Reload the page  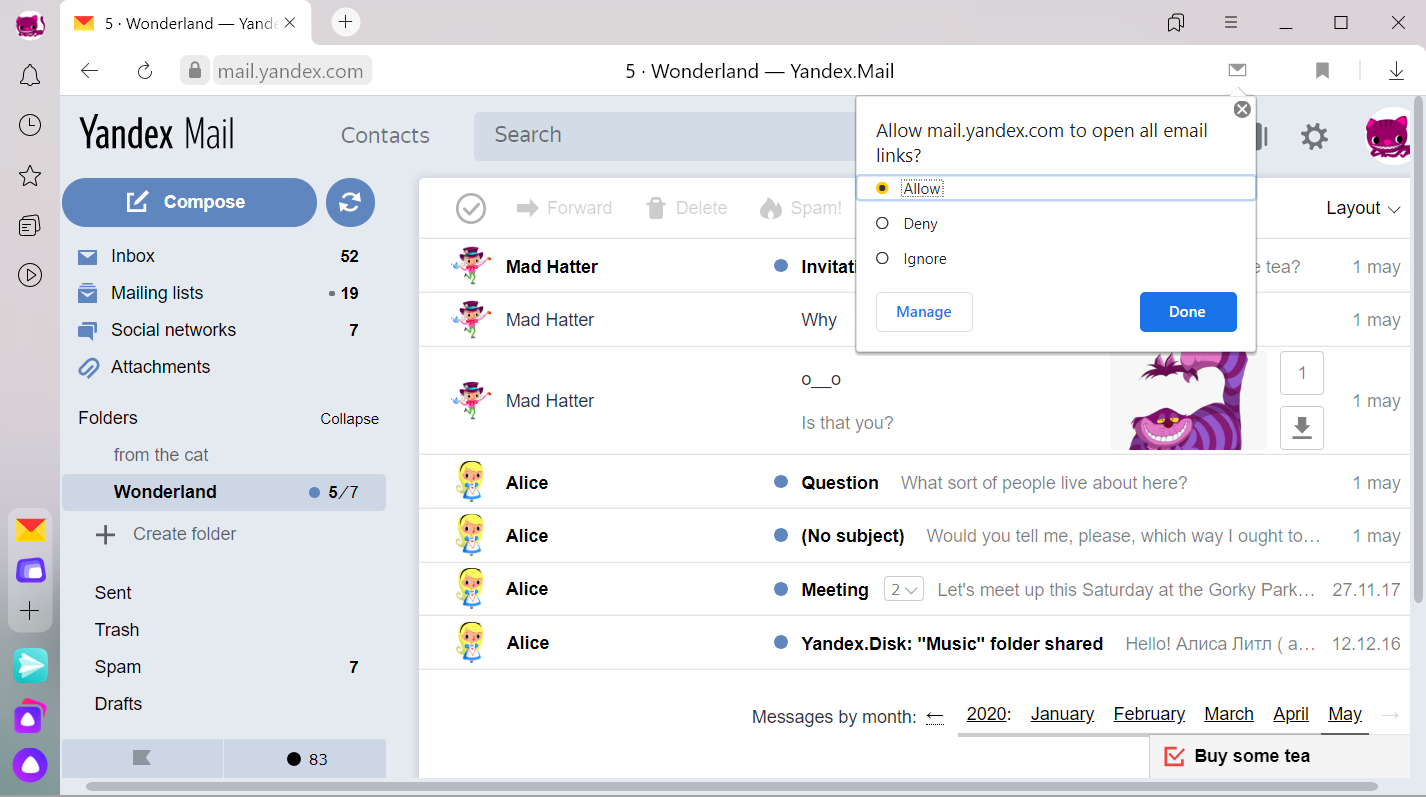pos(144,70)
